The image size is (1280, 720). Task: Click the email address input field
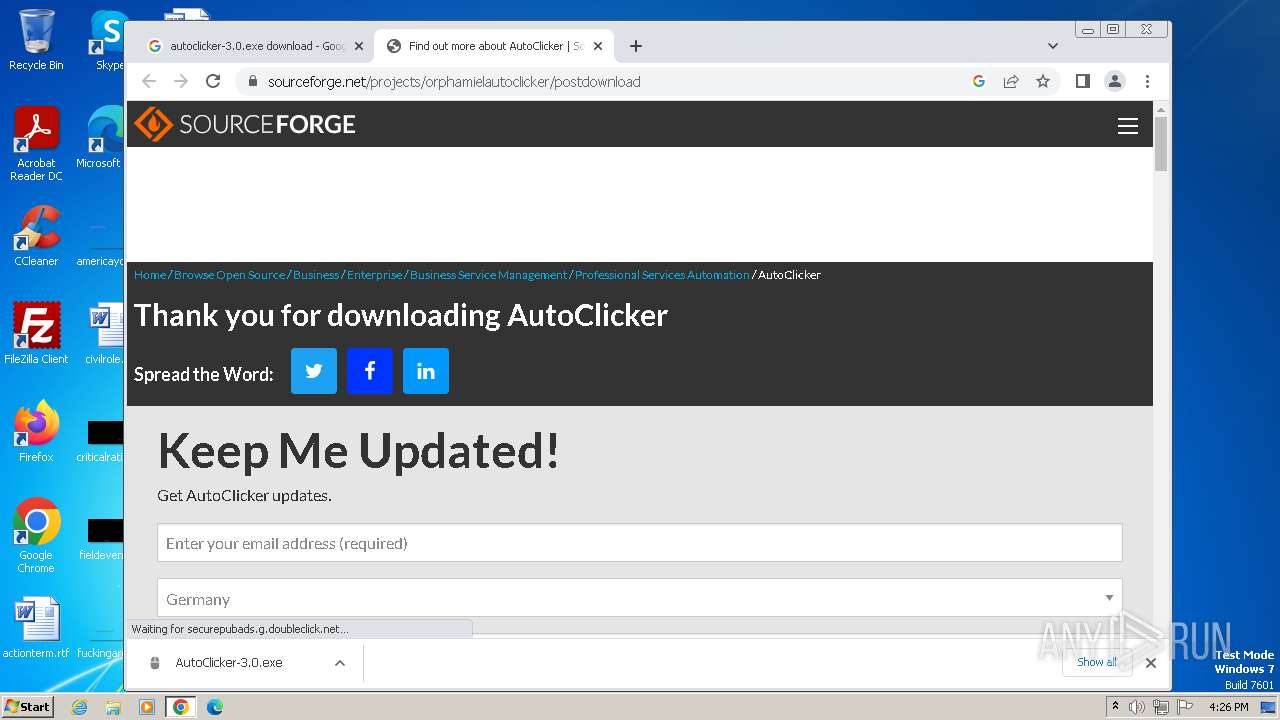point(640,543)
